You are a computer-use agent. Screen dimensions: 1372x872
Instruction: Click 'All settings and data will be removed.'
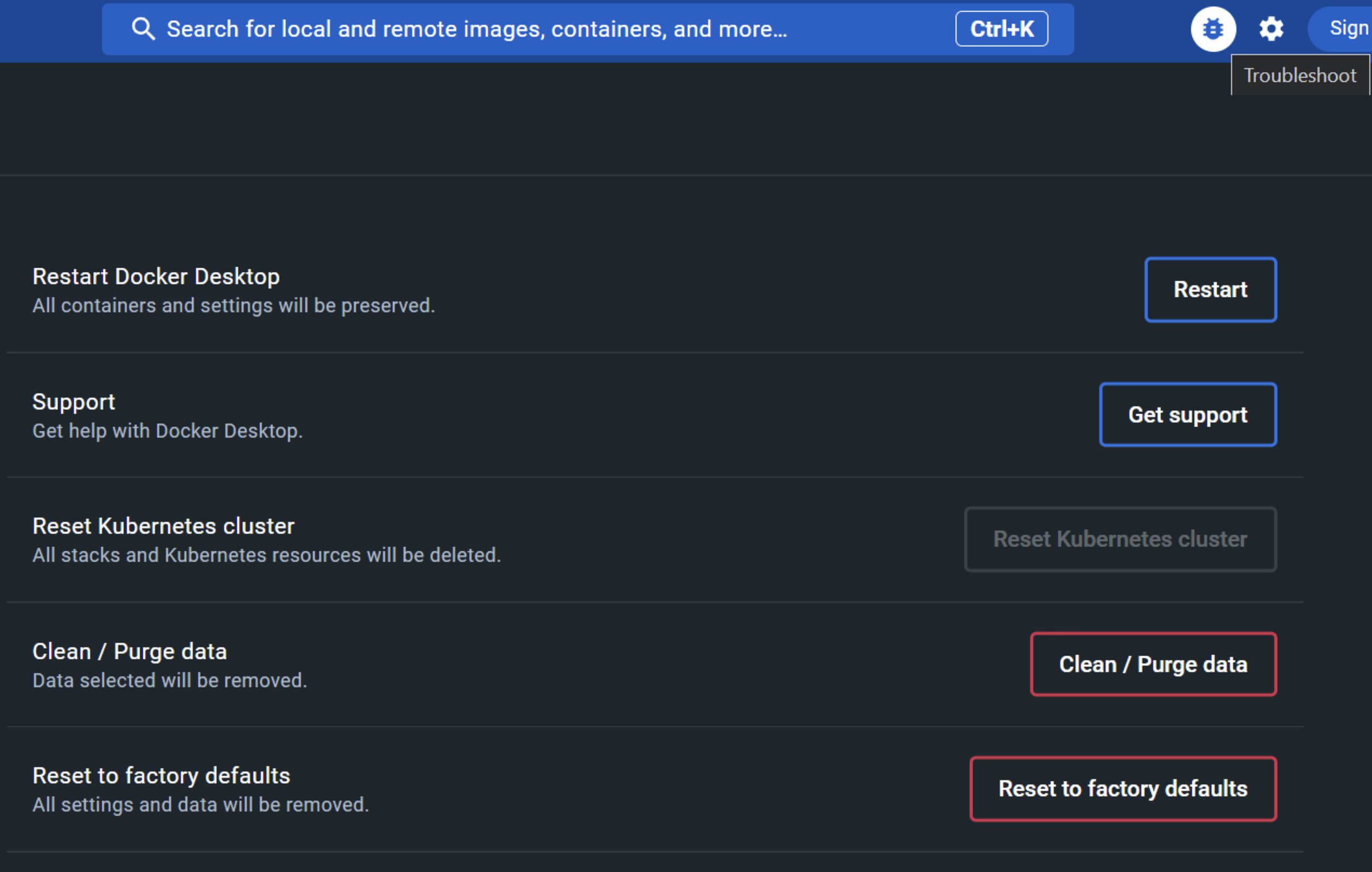200,805
